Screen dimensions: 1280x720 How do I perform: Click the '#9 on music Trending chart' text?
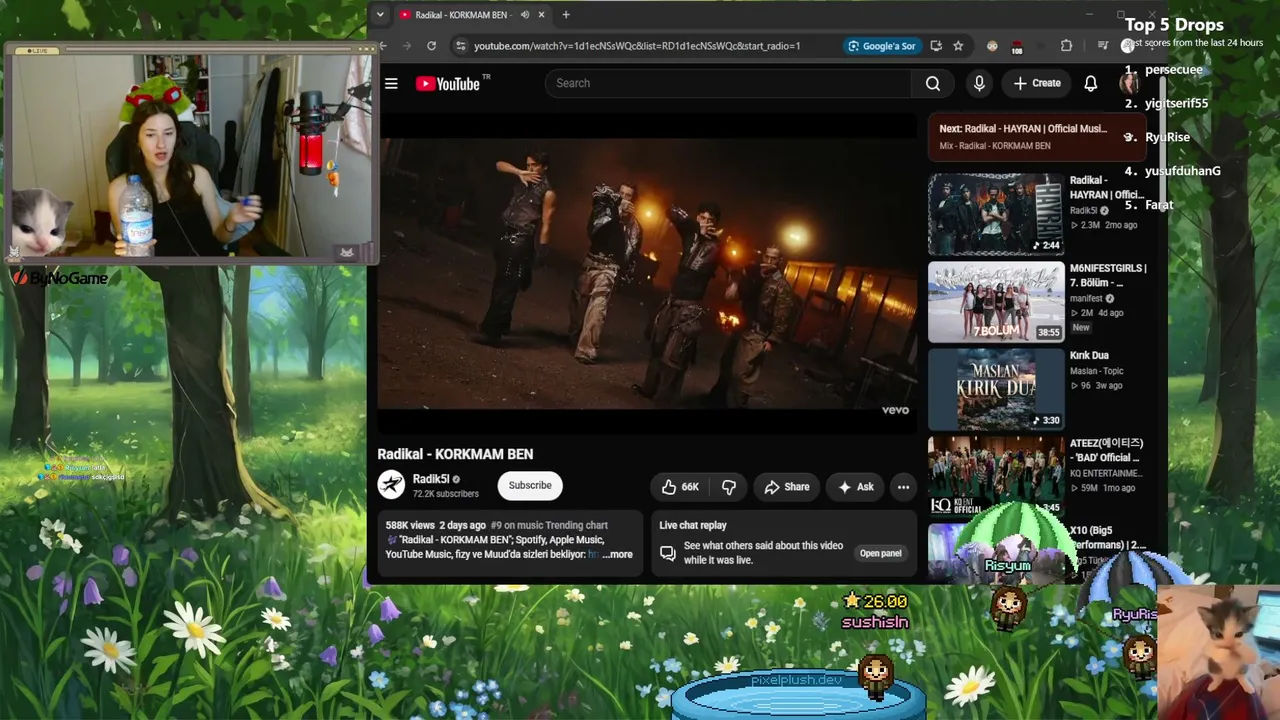tap(549, 525)
